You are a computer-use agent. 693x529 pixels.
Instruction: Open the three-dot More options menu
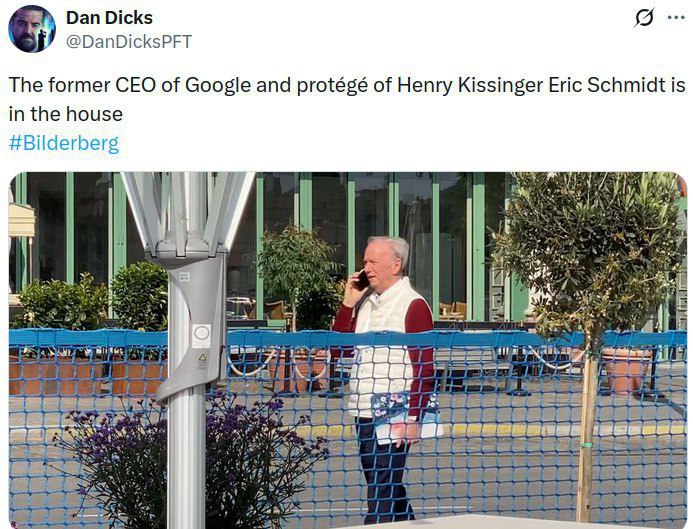(675, 18)
